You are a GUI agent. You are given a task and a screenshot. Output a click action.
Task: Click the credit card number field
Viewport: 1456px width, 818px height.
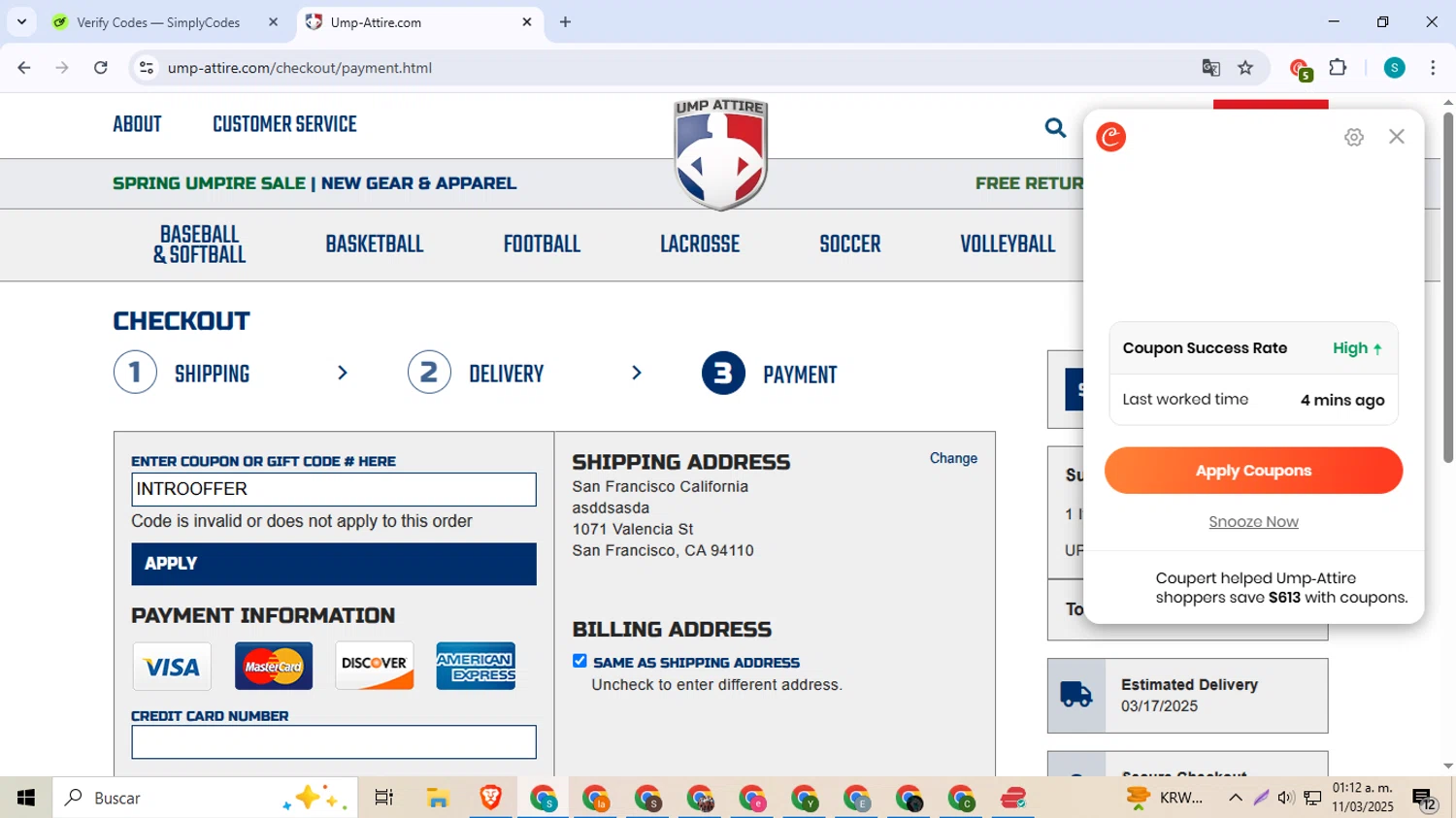coord(334,742)
